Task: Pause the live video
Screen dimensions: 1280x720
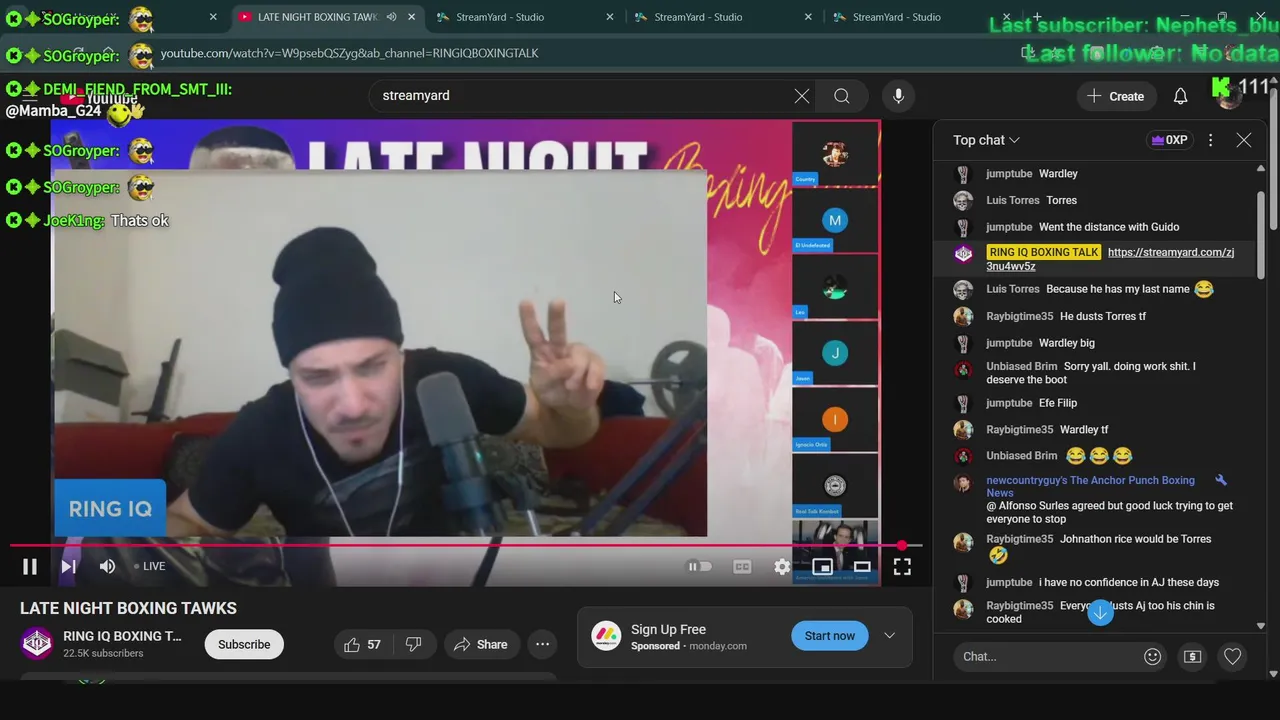Action: tap(30, 567)
